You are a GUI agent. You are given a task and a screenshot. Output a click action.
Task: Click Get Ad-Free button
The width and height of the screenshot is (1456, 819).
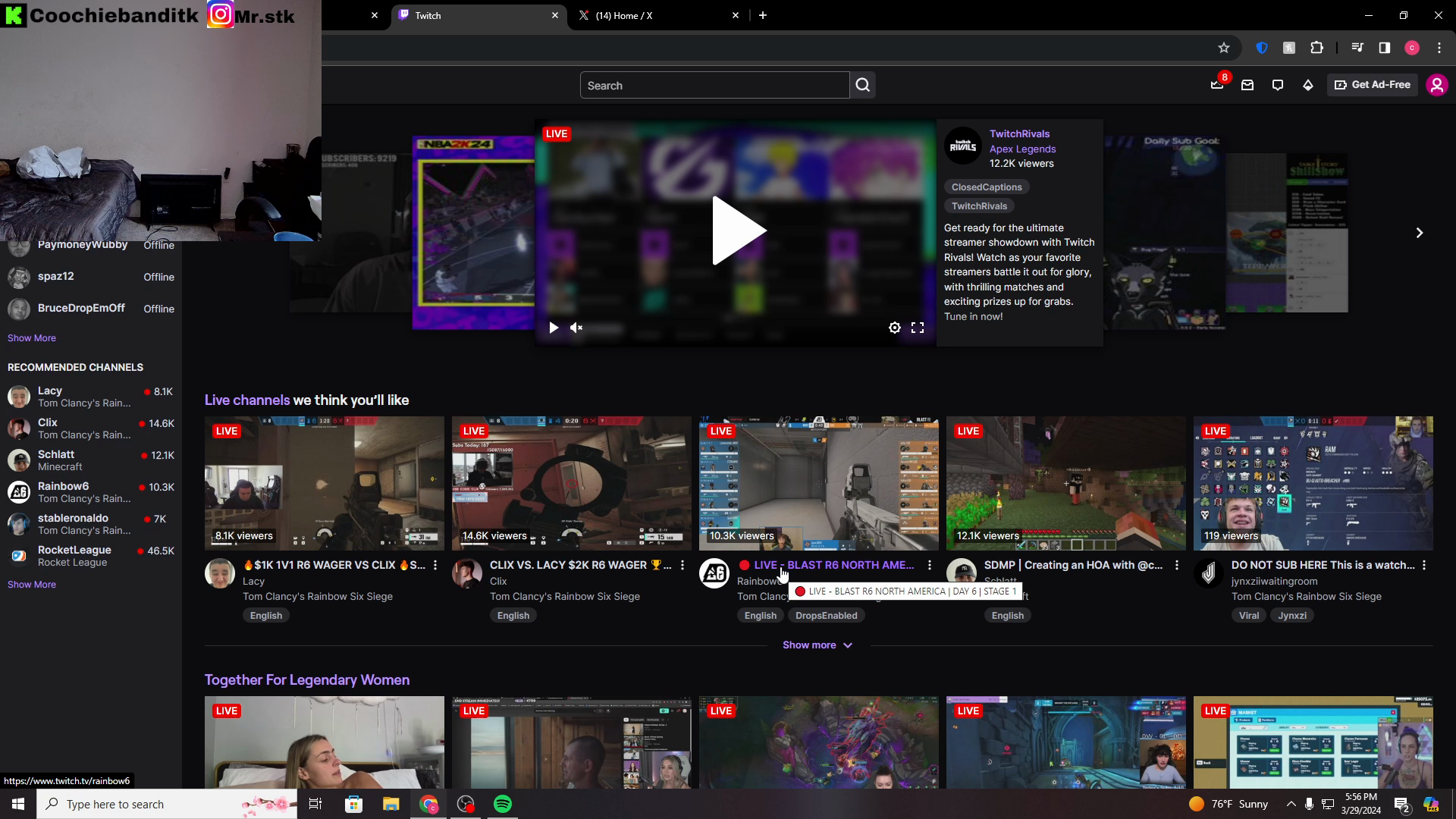tap(1373, 85)
